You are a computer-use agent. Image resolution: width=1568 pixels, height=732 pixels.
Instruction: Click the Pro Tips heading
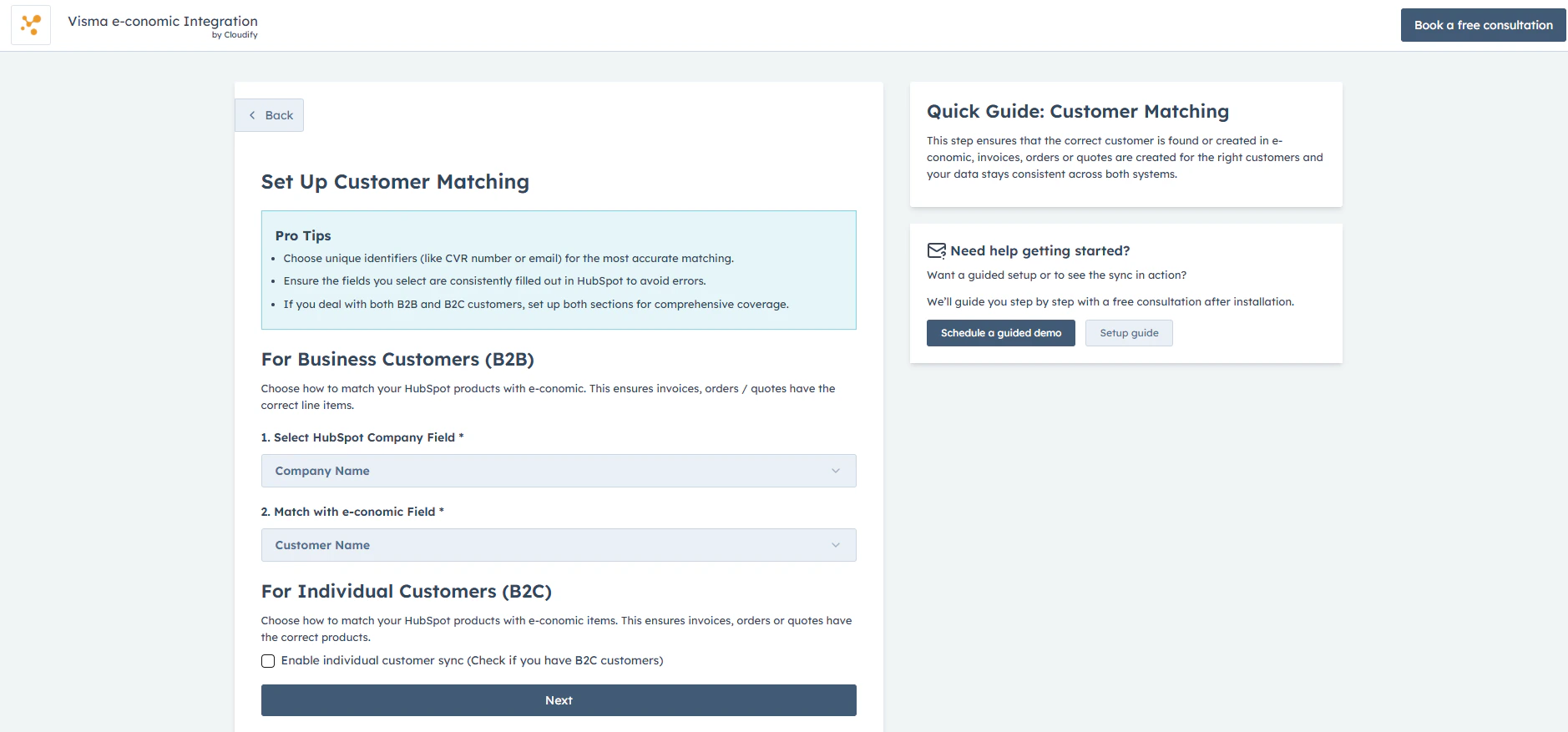tap(303, 235)
